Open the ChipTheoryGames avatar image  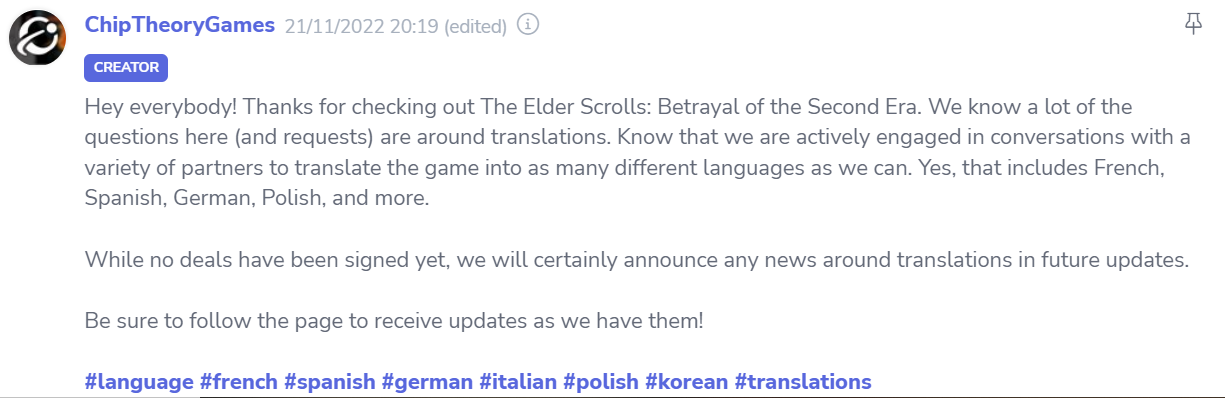(38, 39)
